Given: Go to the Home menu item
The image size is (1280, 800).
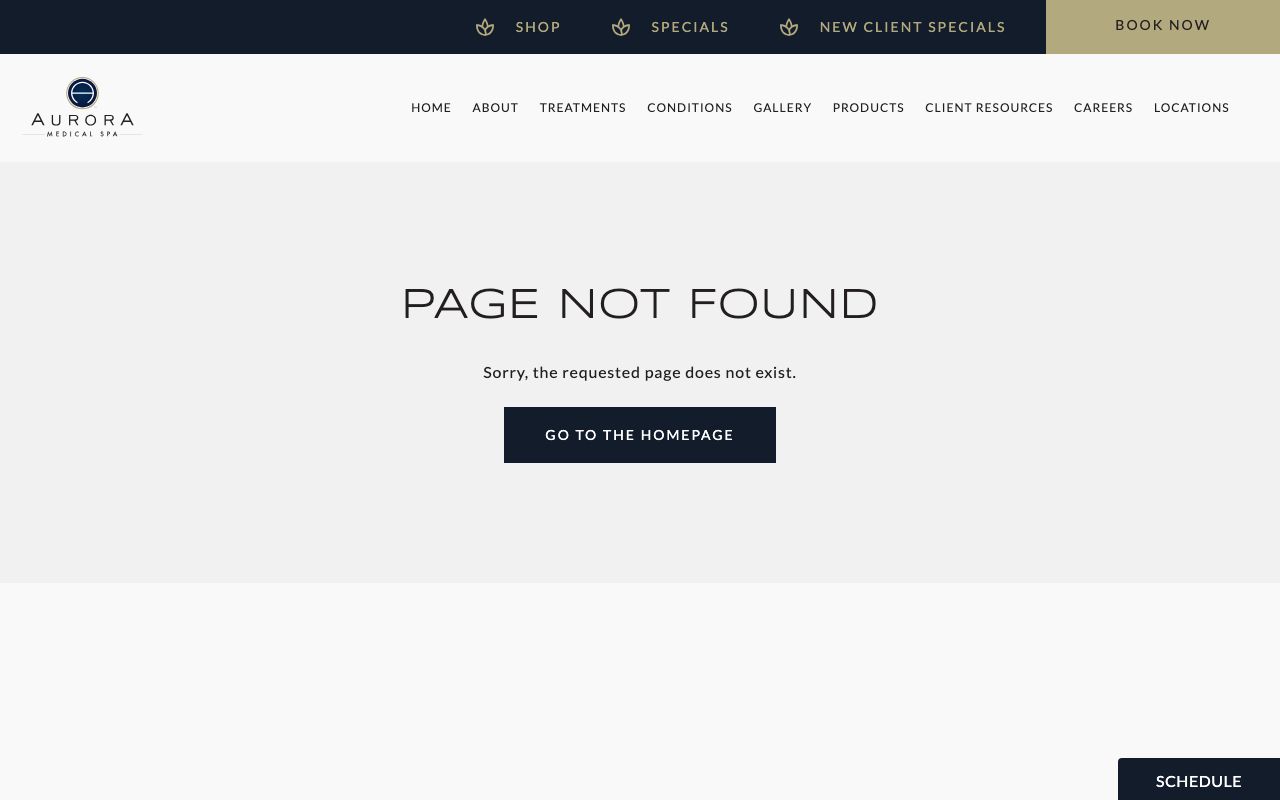Looking at the screenshot, I should coord(431,108).
